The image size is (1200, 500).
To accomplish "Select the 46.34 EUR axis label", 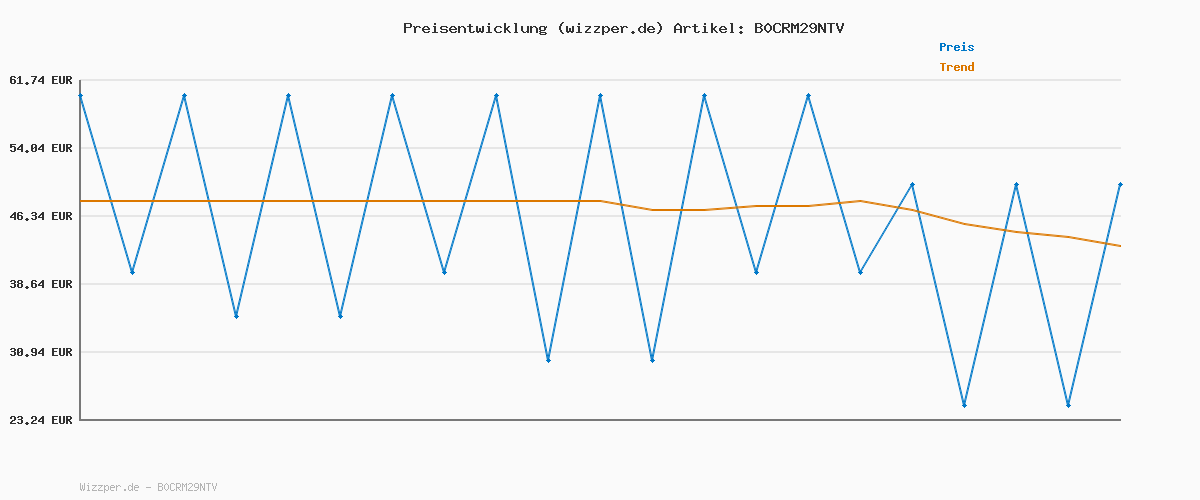I will coord(41,216).
